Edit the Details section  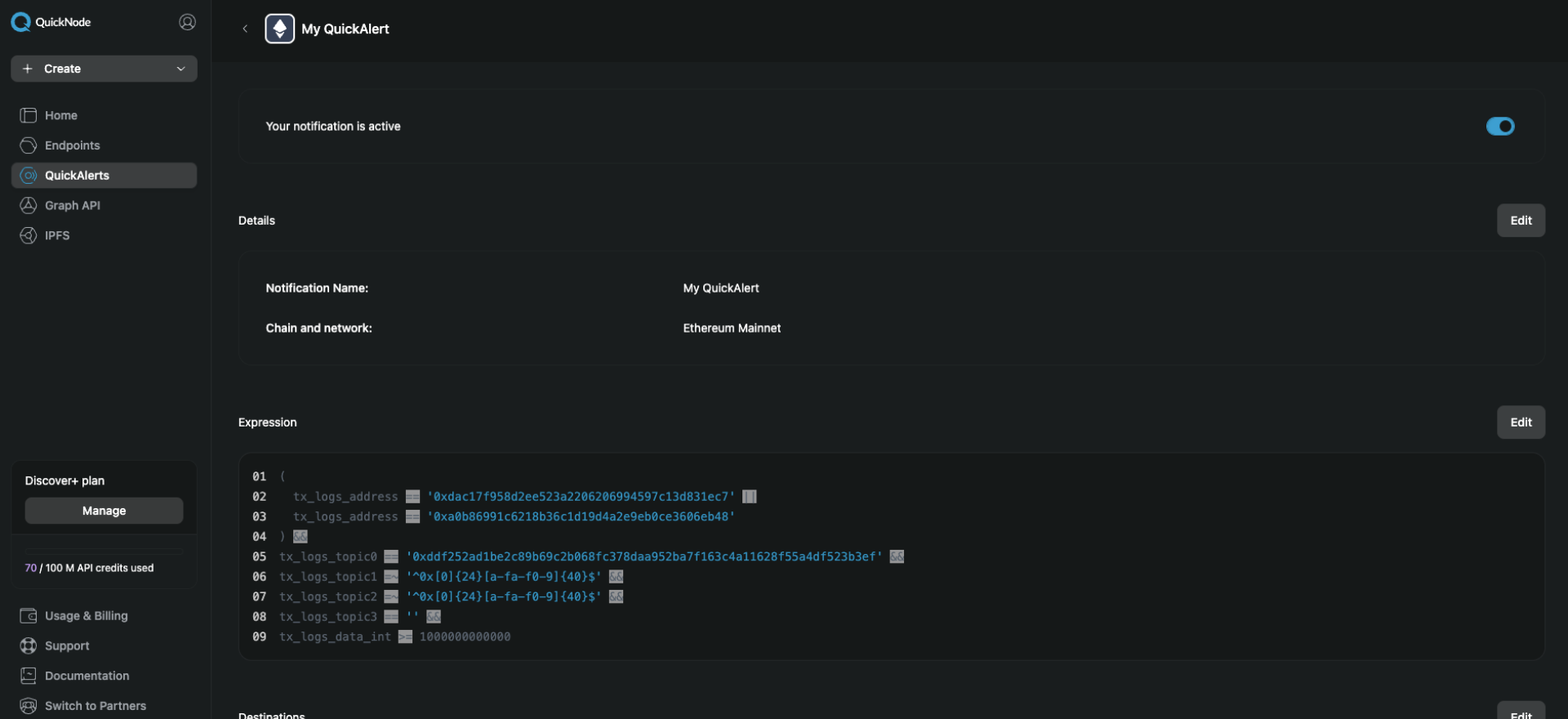tap(1521, 221)
